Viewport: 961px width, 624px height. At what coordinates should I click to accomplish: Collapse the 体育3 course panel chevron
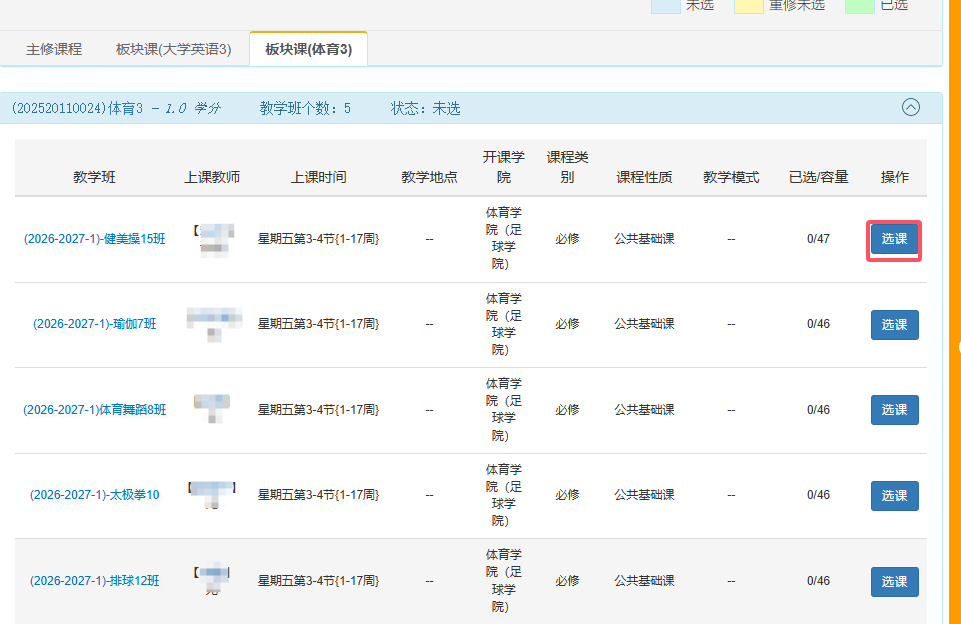pyautogui.click(x=911, y=107)
